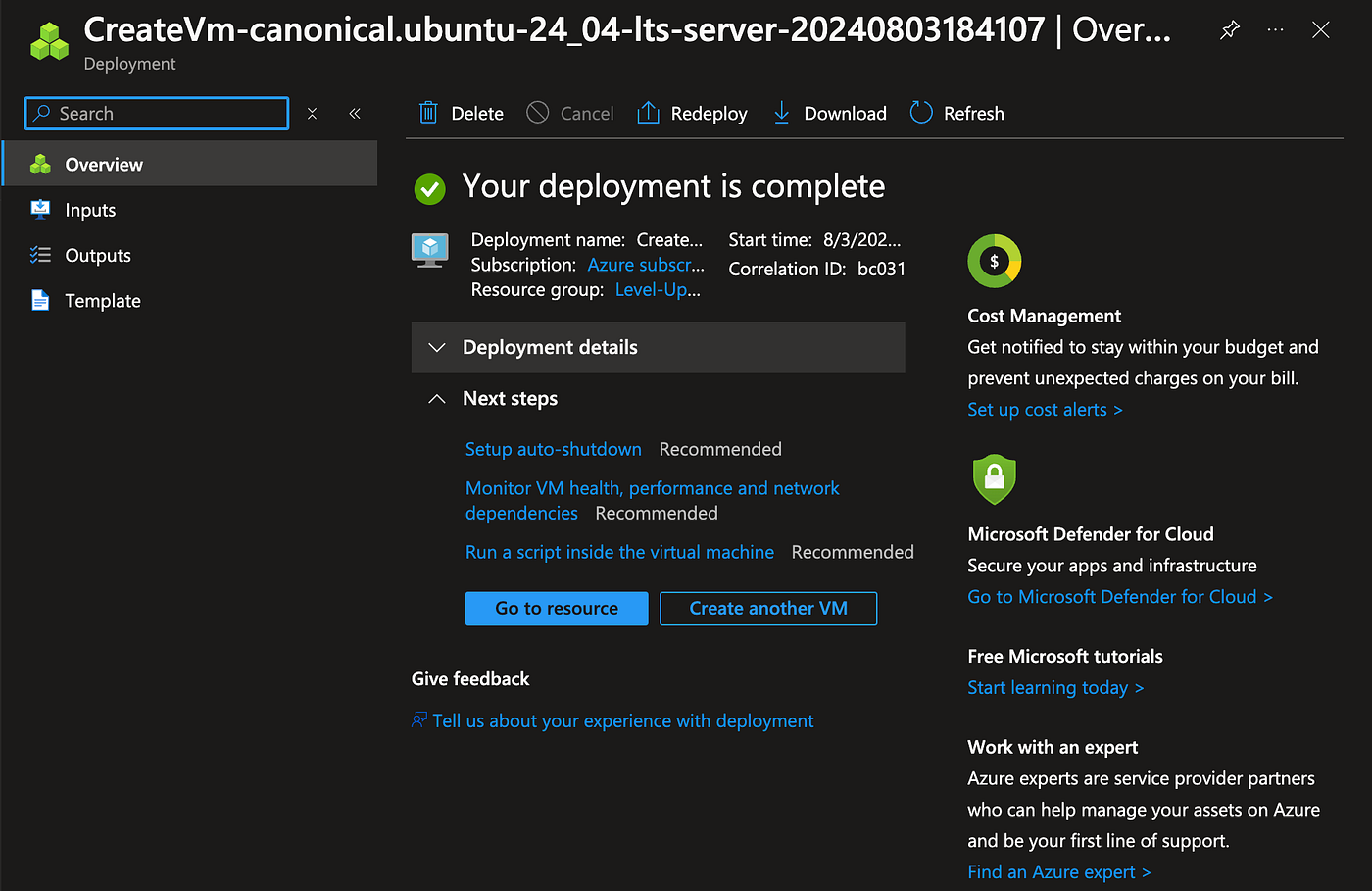The image size is (1372, 891).
Task: Click the Correlation ID value bc031
Action: coord(882,269)
